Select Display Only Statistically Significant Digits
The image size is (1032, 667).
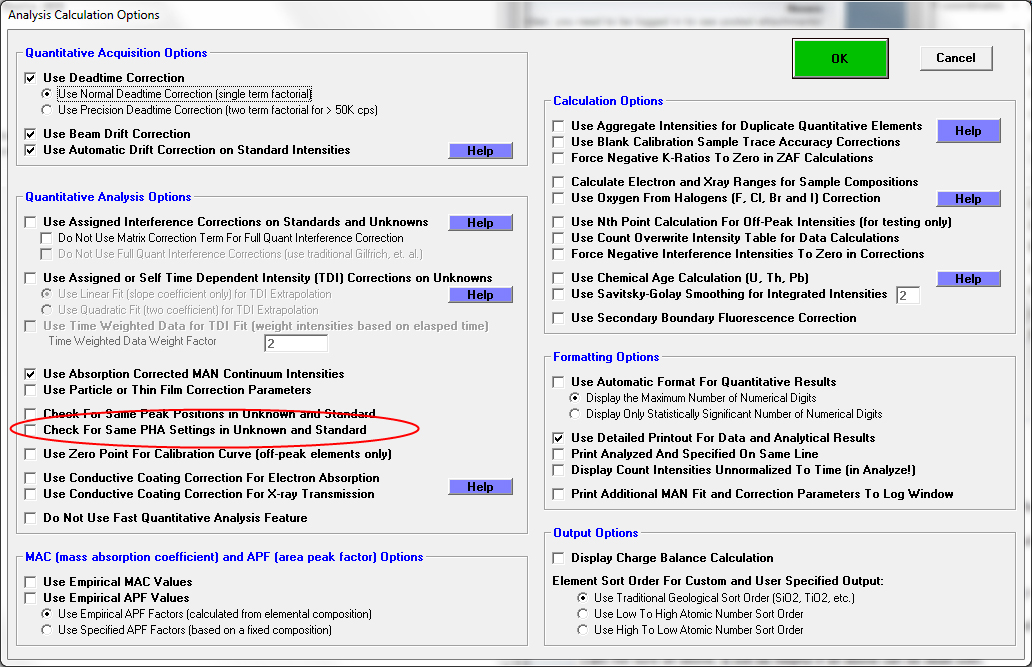coord(575,414)
